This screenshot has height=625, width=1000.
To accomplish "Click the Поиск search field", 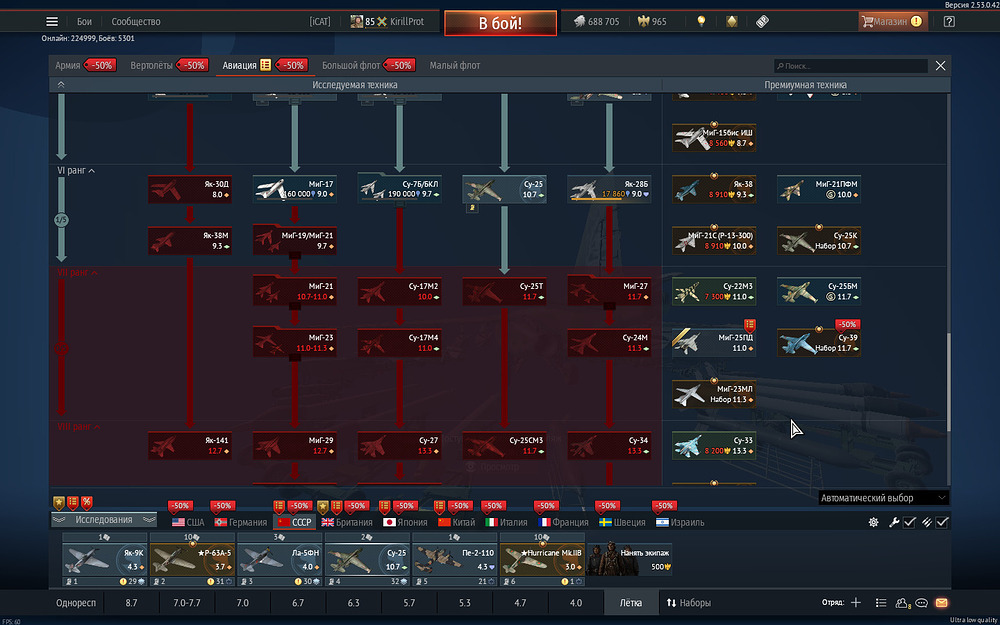I will coord(850,66).
